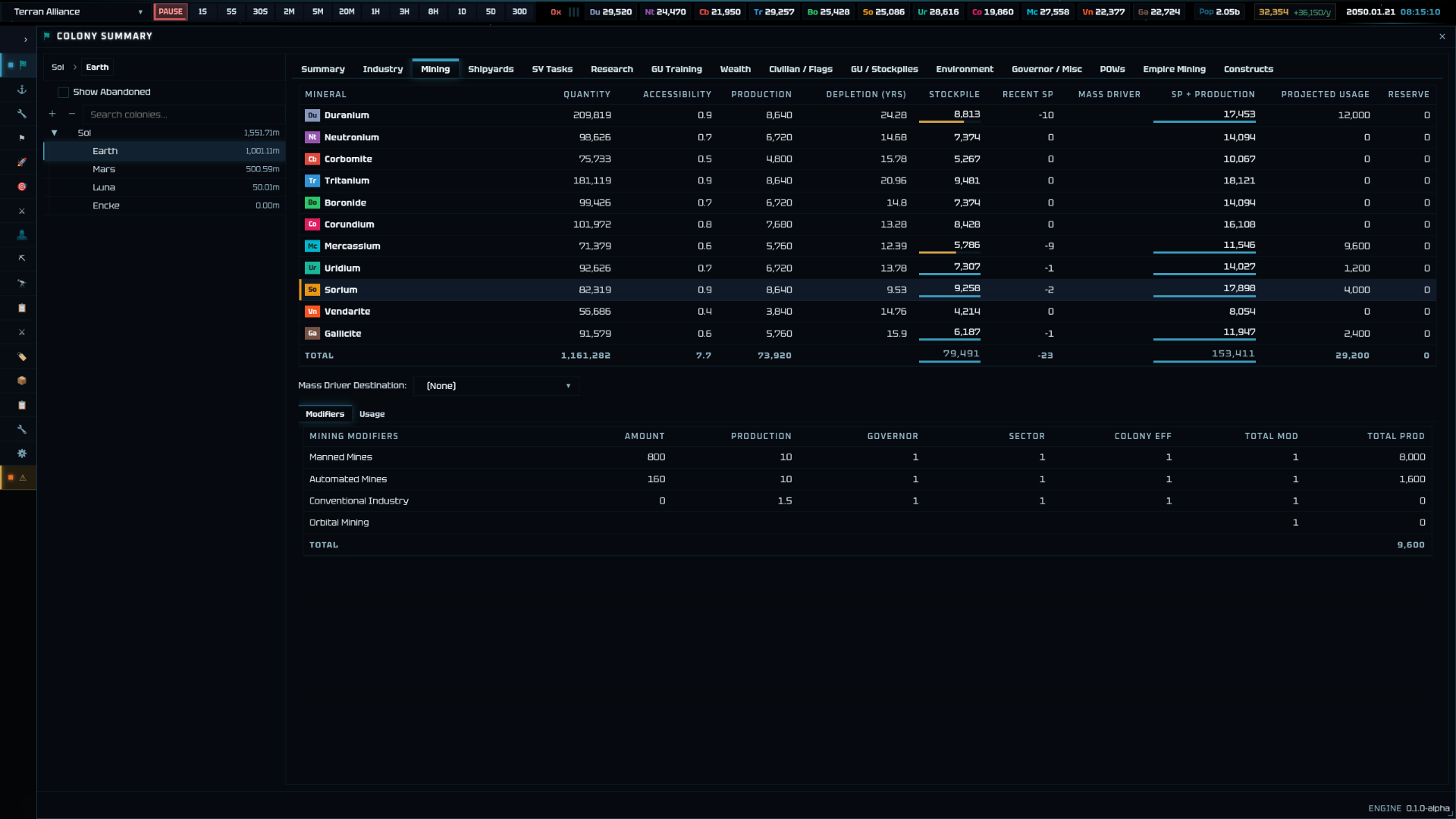Collapse the Sol system tree node
The image size is (1456, 819).
[55, 133]
